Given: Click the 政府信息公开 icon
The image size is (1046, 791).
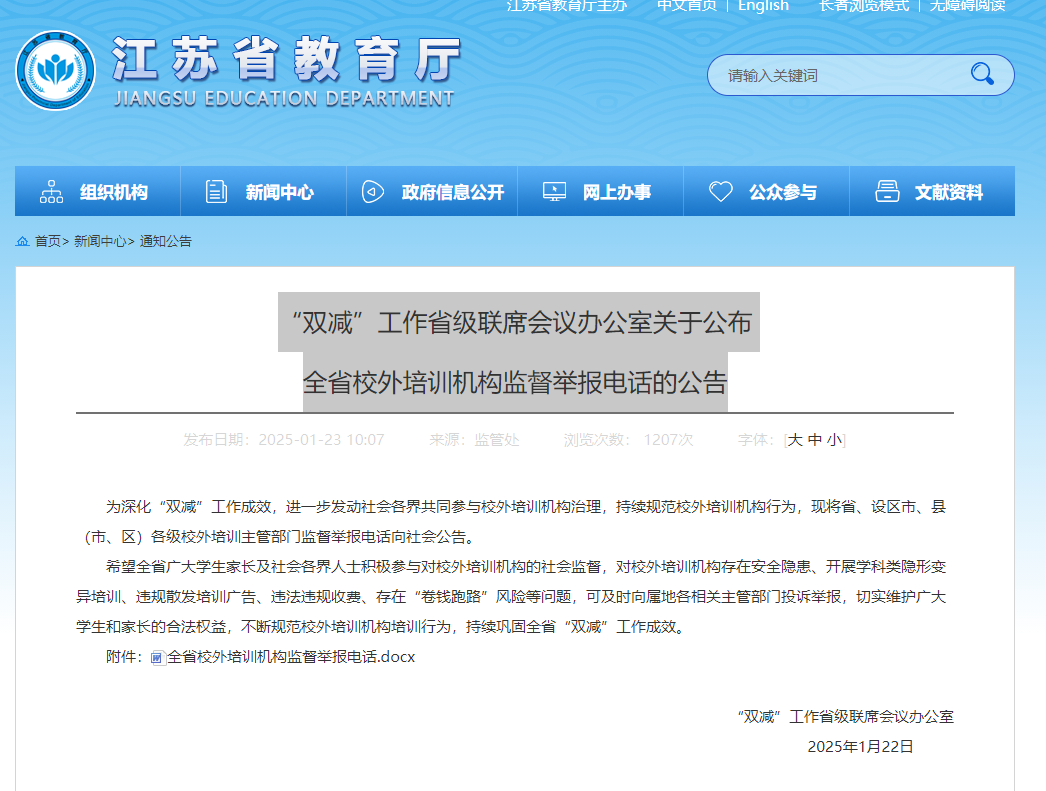Looking at the screenshot, I should pos(372,192).
